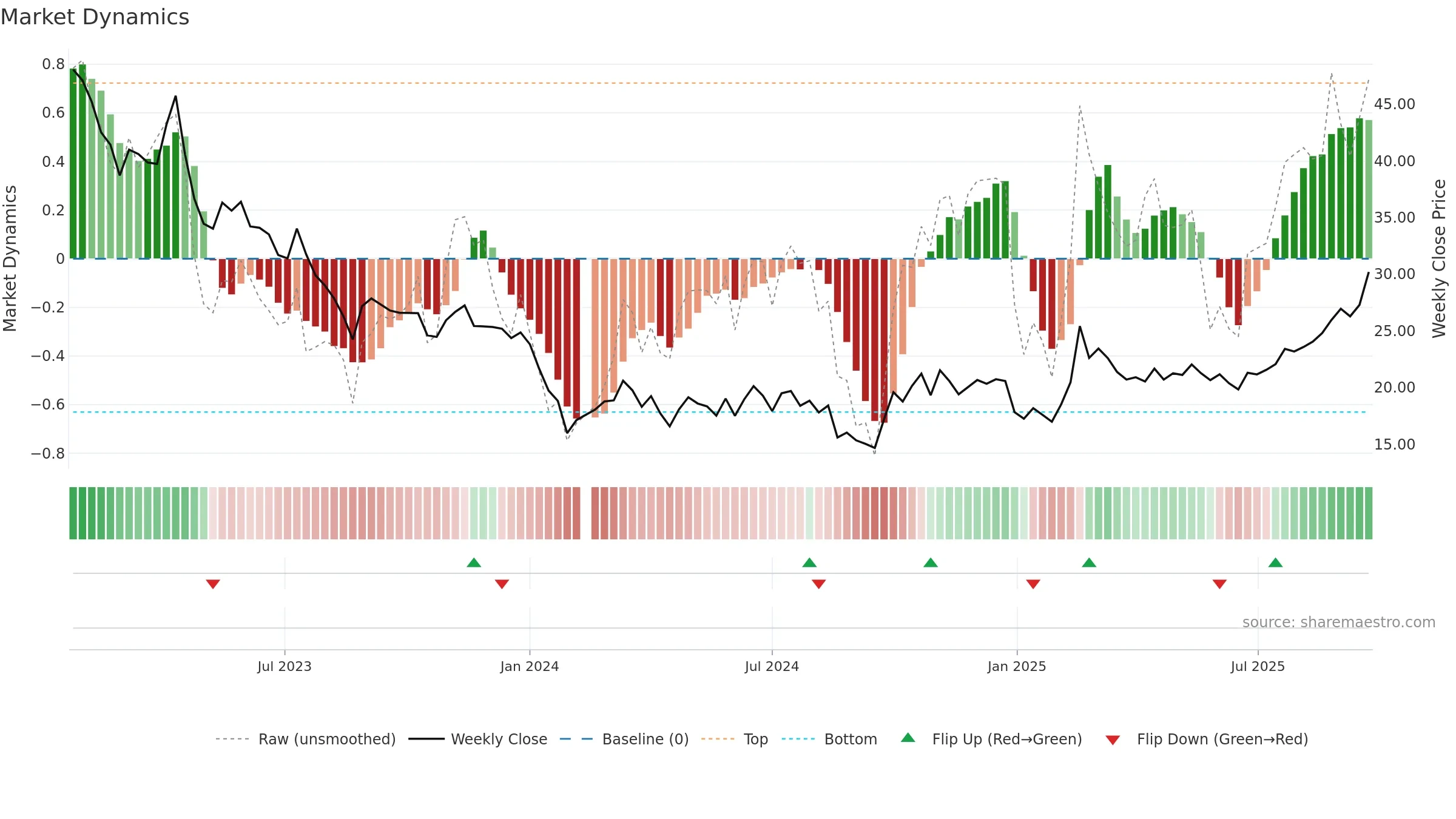
Task: Select the red flip-down marker after Jul 2024
Action: (x=819, y=584)
